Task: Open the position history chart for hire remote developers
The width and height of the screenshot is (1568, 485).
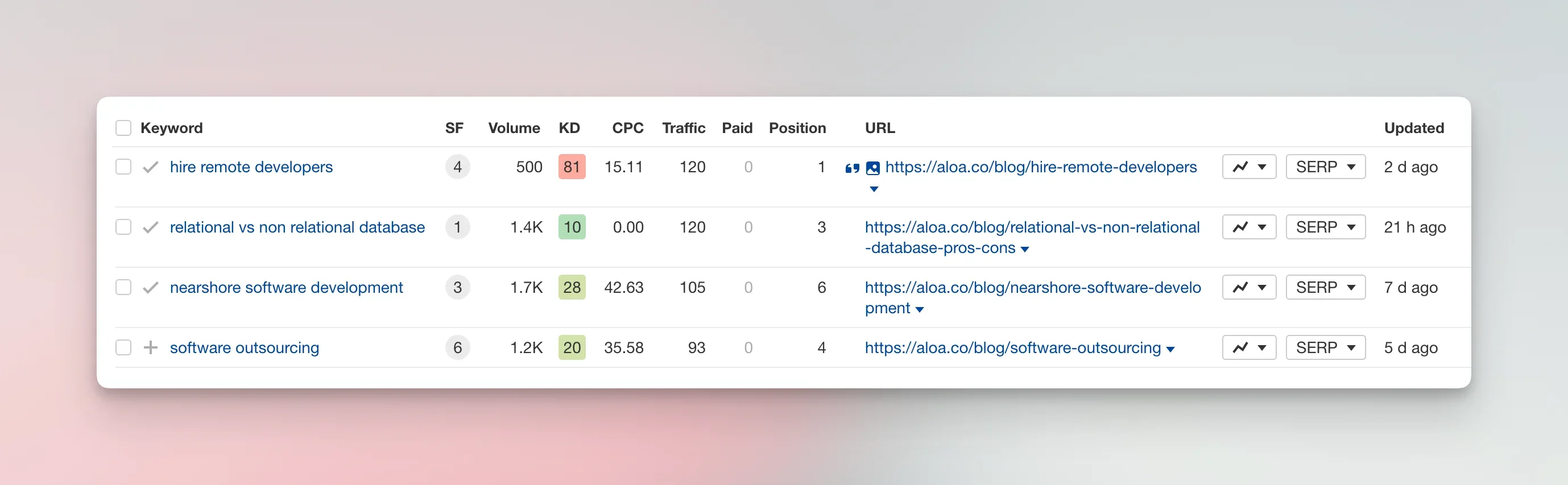Action: pyautogui.click(x=1248, y=167)
